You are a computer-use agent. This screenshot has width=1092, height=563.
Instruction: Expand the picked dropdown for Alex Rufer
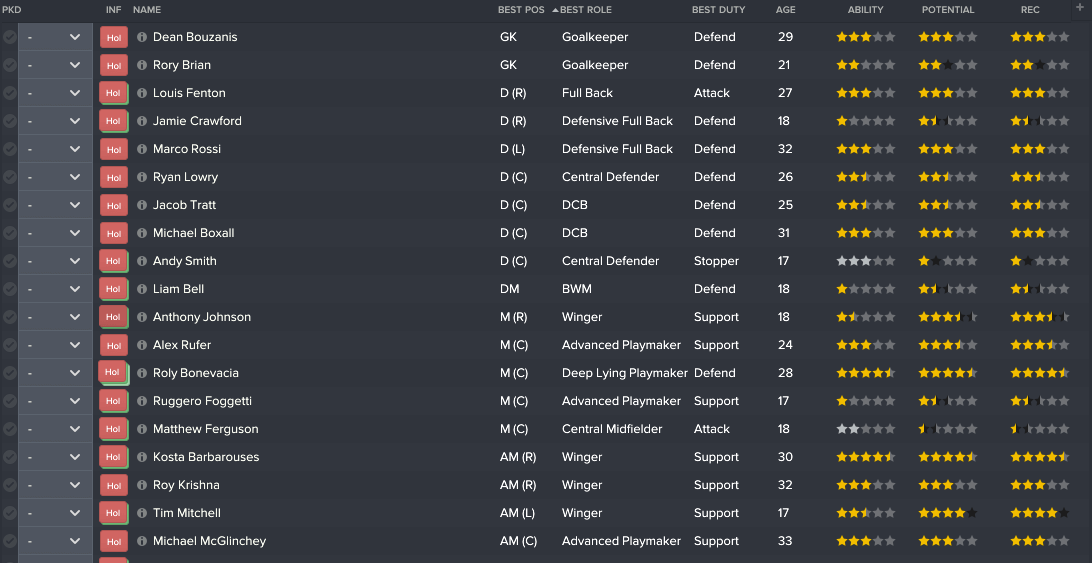[55, 345]
